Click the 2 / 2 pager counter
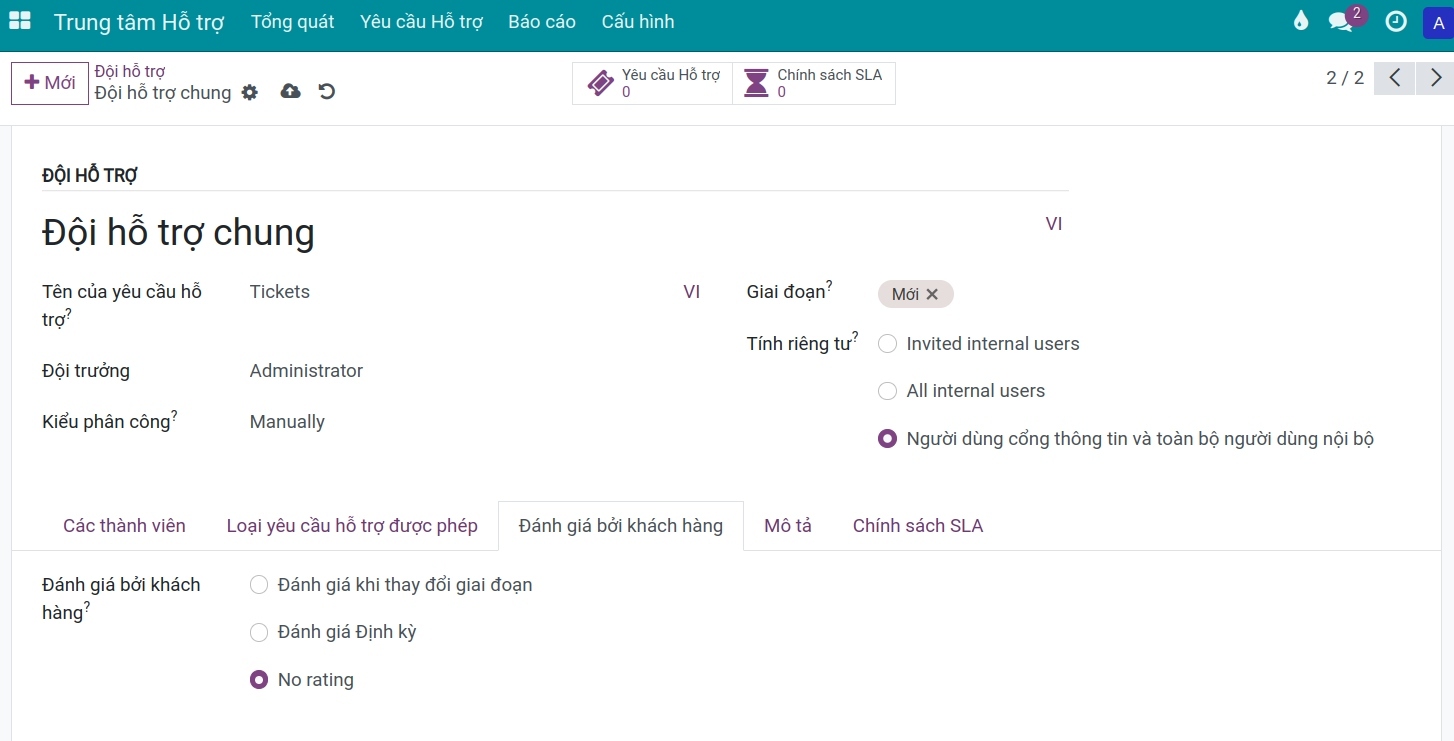Image resolution: width=1454 pixels, height=741 pixels. pos(1345,78)
